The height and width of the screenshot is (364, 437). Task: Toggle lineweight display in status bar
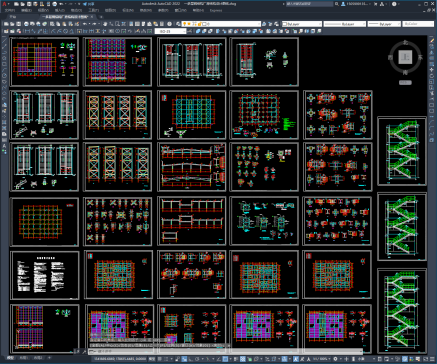(236, 359)
